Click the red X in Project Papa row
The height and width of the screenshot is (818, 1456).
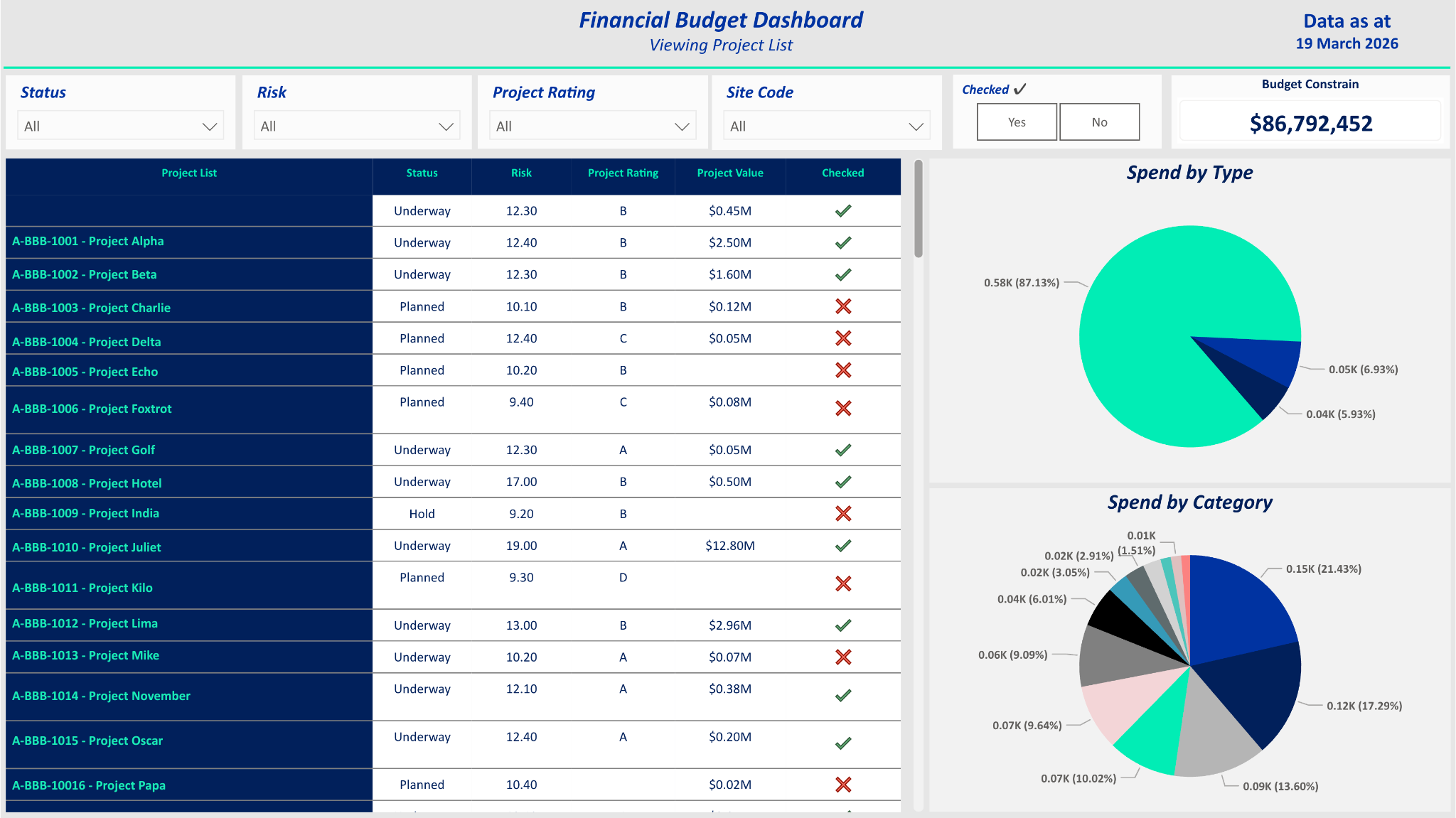click(843, 785)
